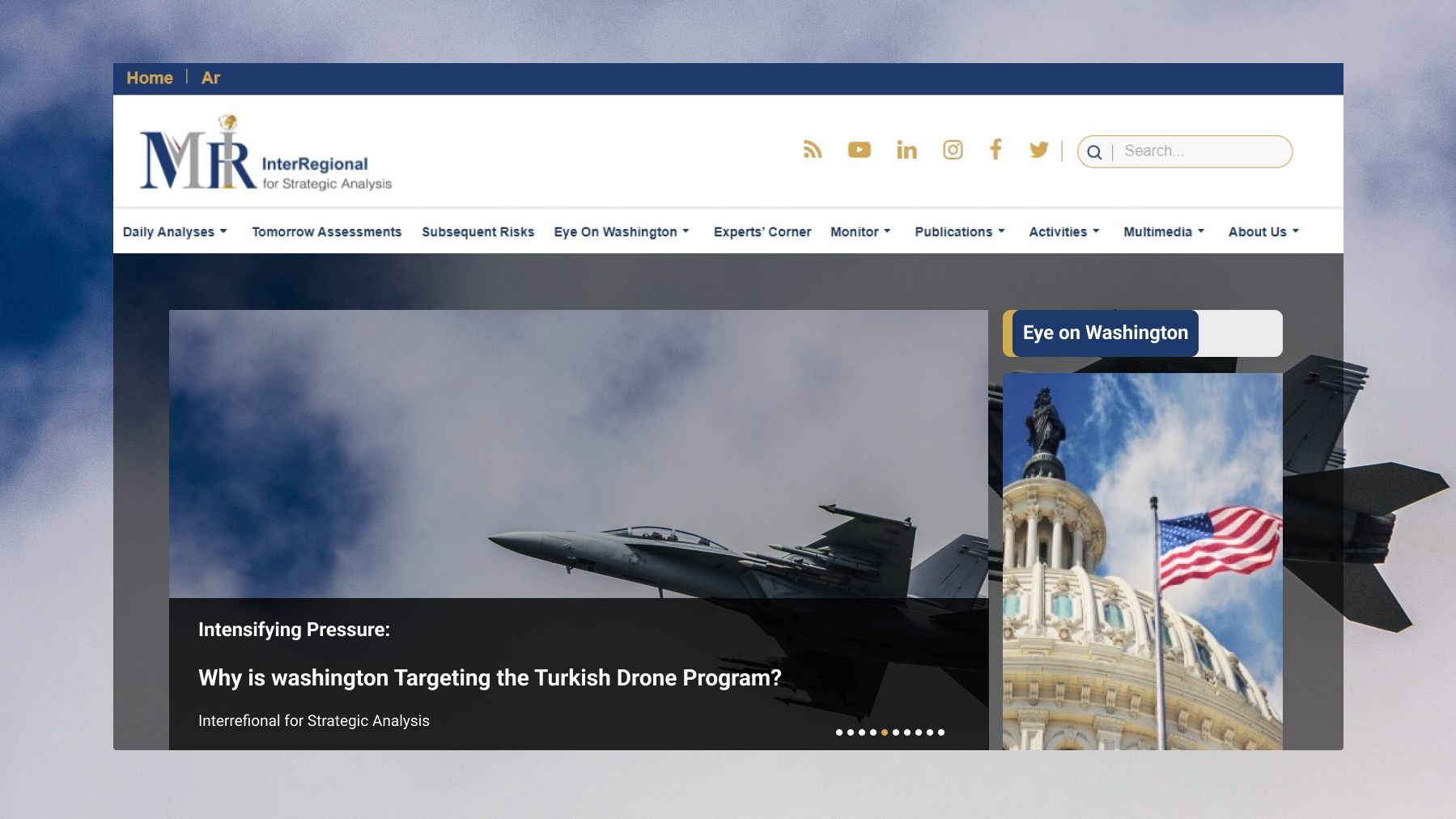The width and height of the screenshot is (1456, 819).
Task: Jump to the last carousel dot
Action: [x=941, y=732]
